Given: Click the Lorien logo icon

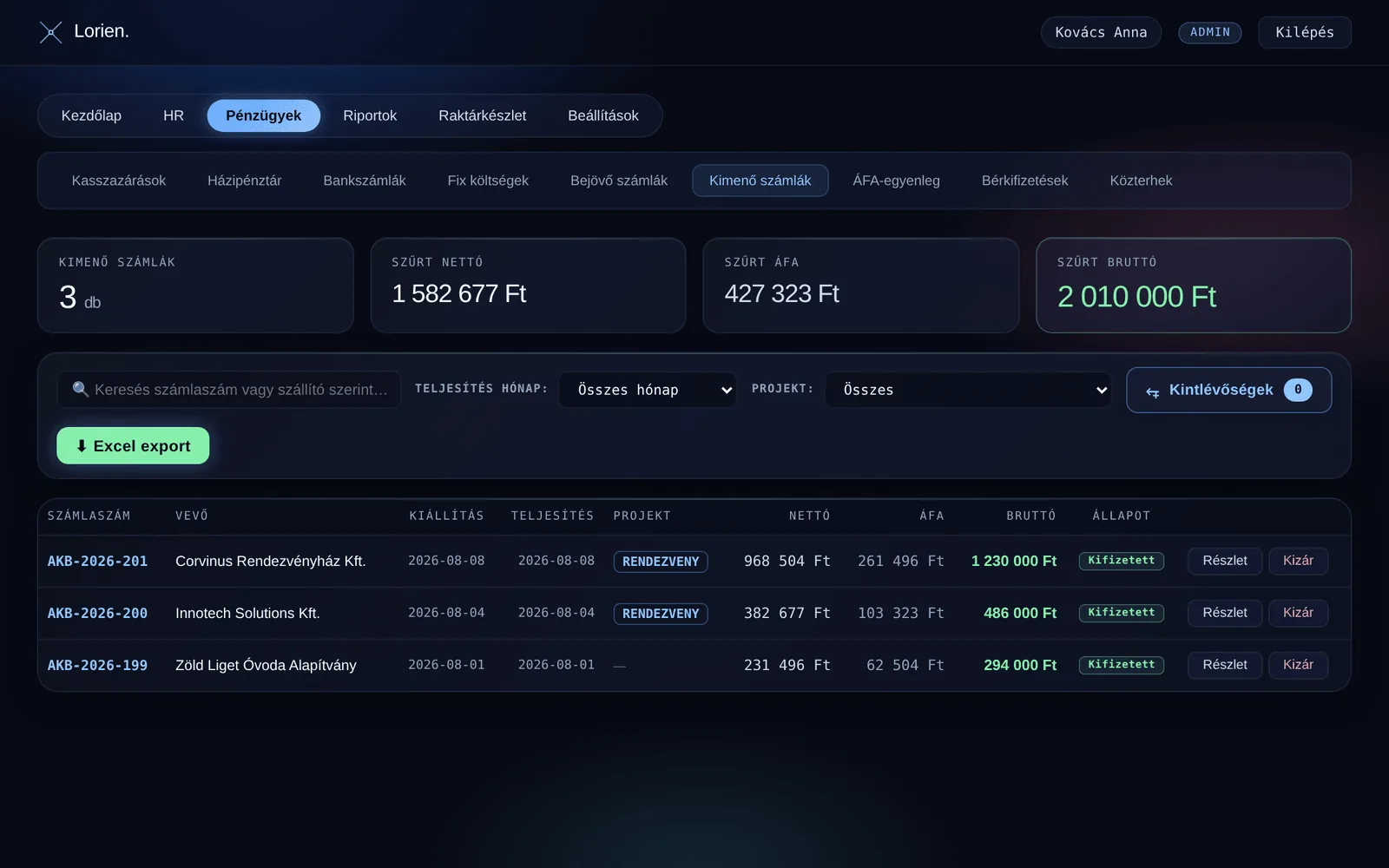Looking at the screenshot, I should [x=51, y=32].
